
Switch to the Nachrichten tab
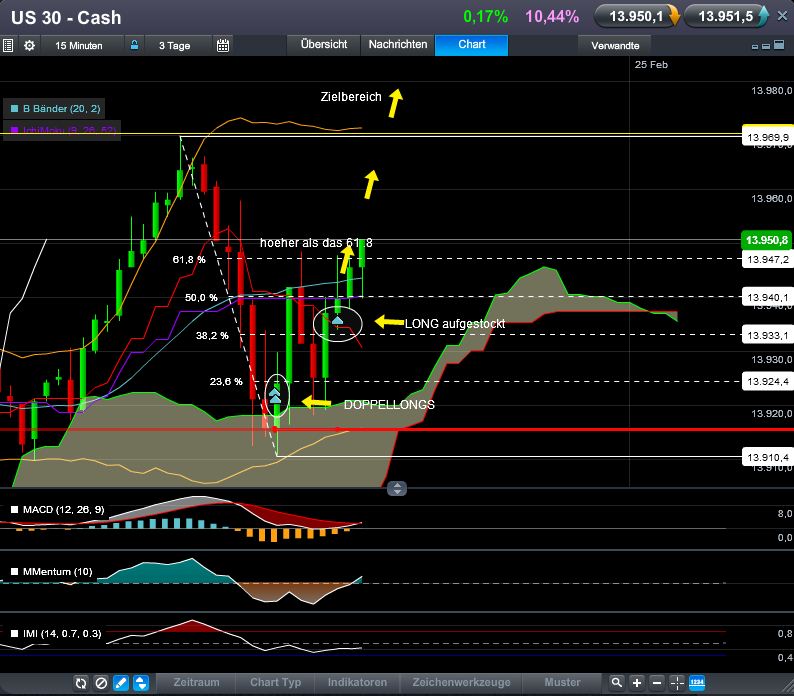[398, 45]
